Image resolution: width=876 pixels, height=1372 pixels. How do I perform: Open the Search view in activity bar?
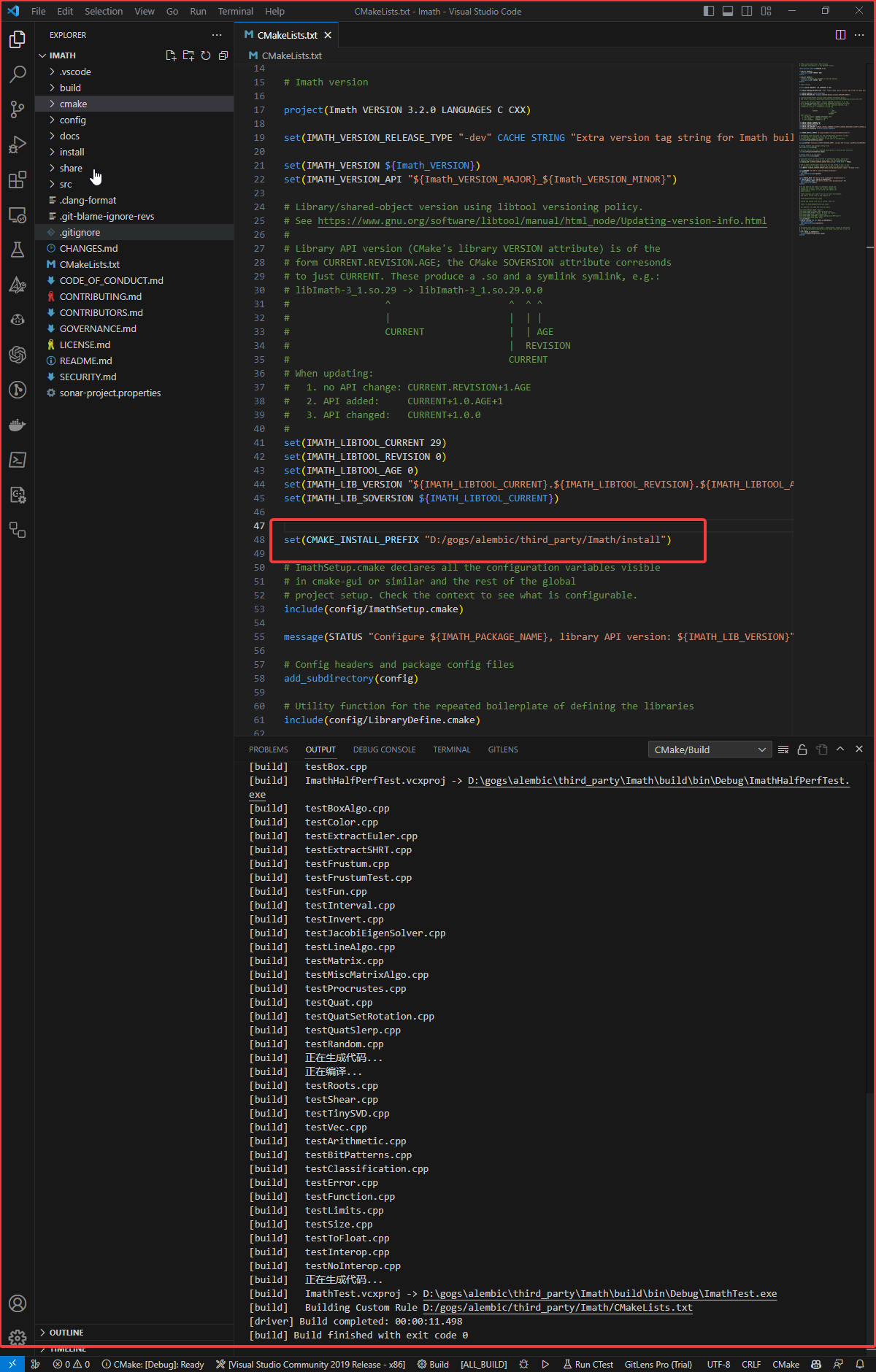pos(18,74)
